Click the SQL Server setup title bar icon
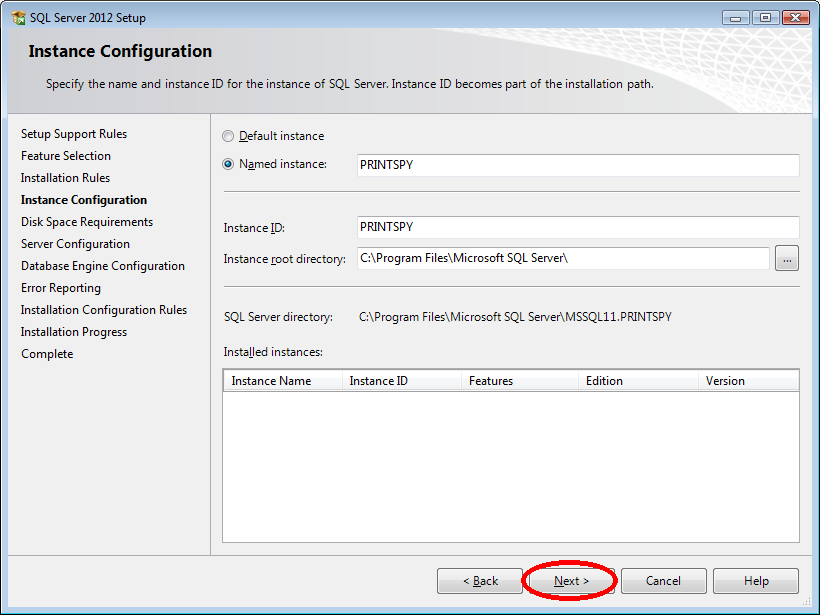Image resolution: width=820 pixels, height=615 pixels. pyautogui.click(x=18, y=18)
